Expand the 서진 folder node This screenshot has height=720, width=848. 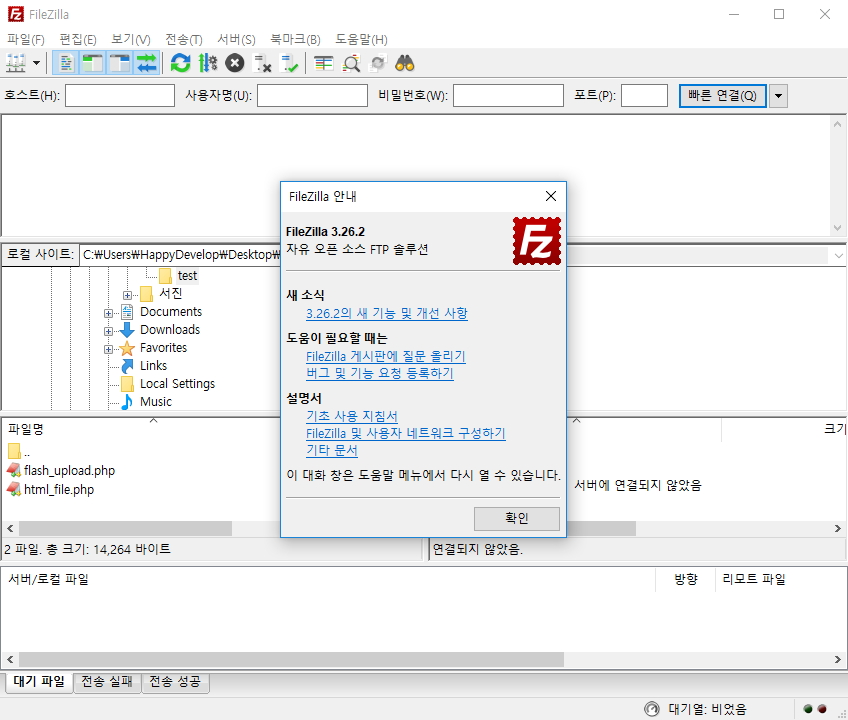click(127, 295)
